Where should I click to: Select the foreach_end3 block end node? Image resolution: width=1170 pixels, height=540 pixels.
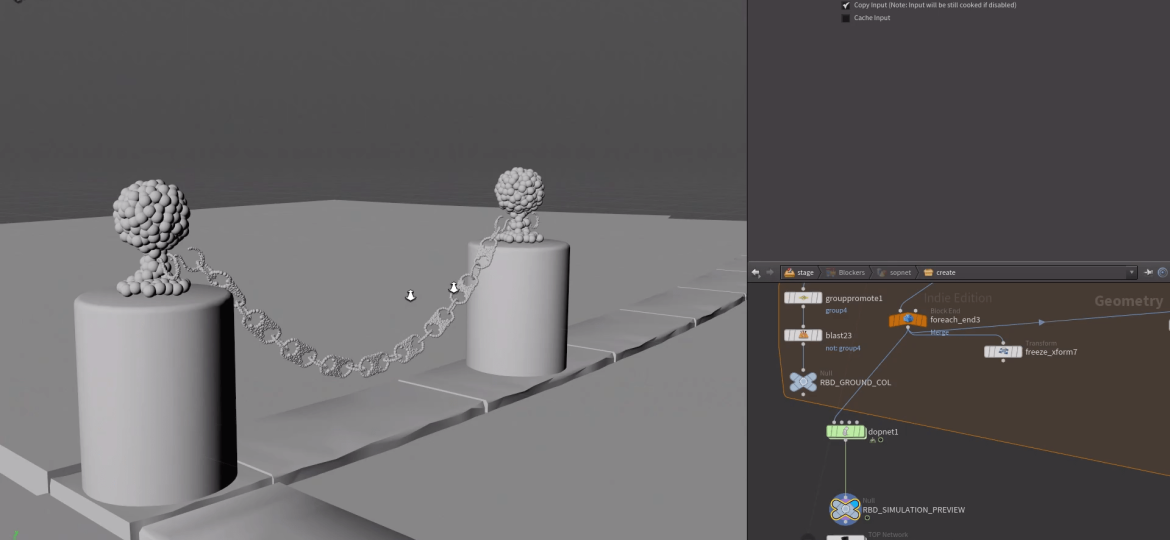click(908, 320)
